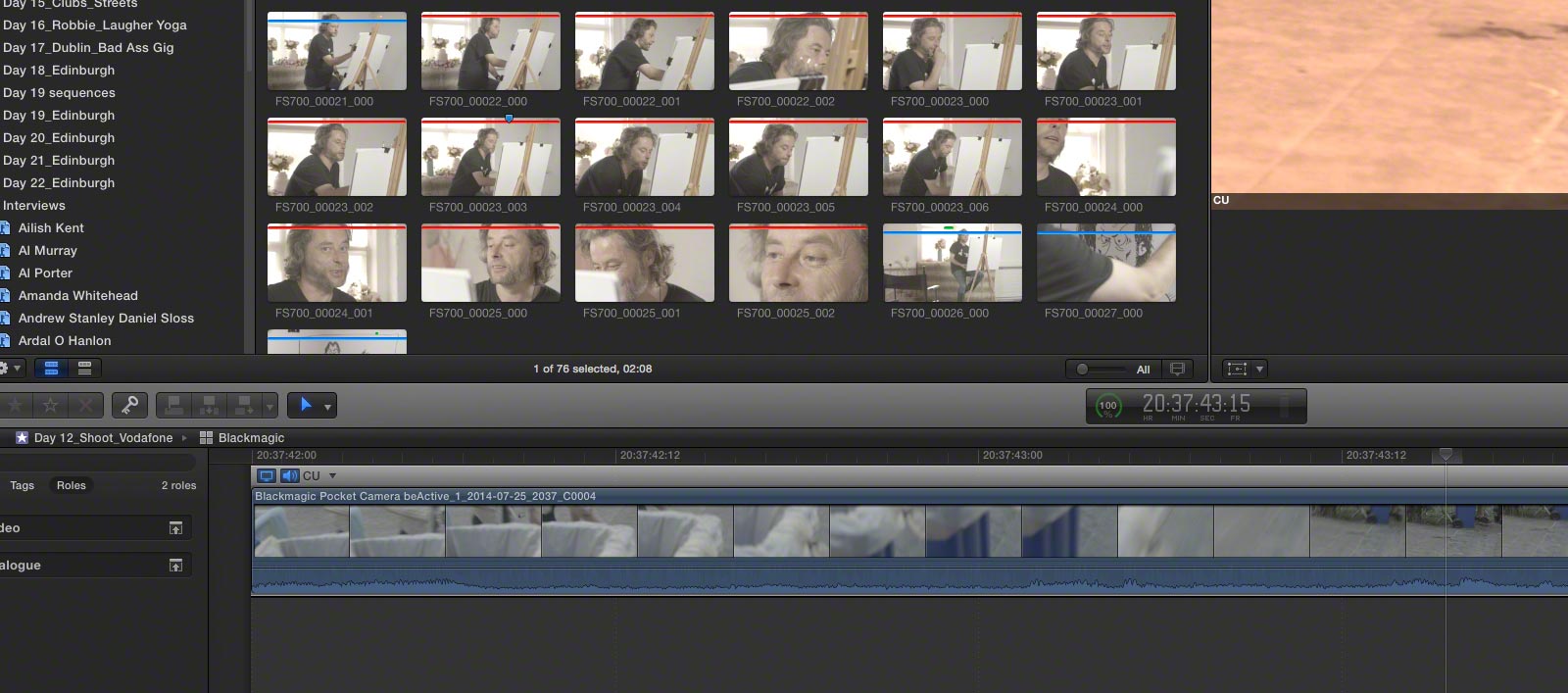Image resolution: width=1568 pixels, height=693 pixels.
Task: Open the clip appearance filmstrip options button
Action: (1177, 369)
